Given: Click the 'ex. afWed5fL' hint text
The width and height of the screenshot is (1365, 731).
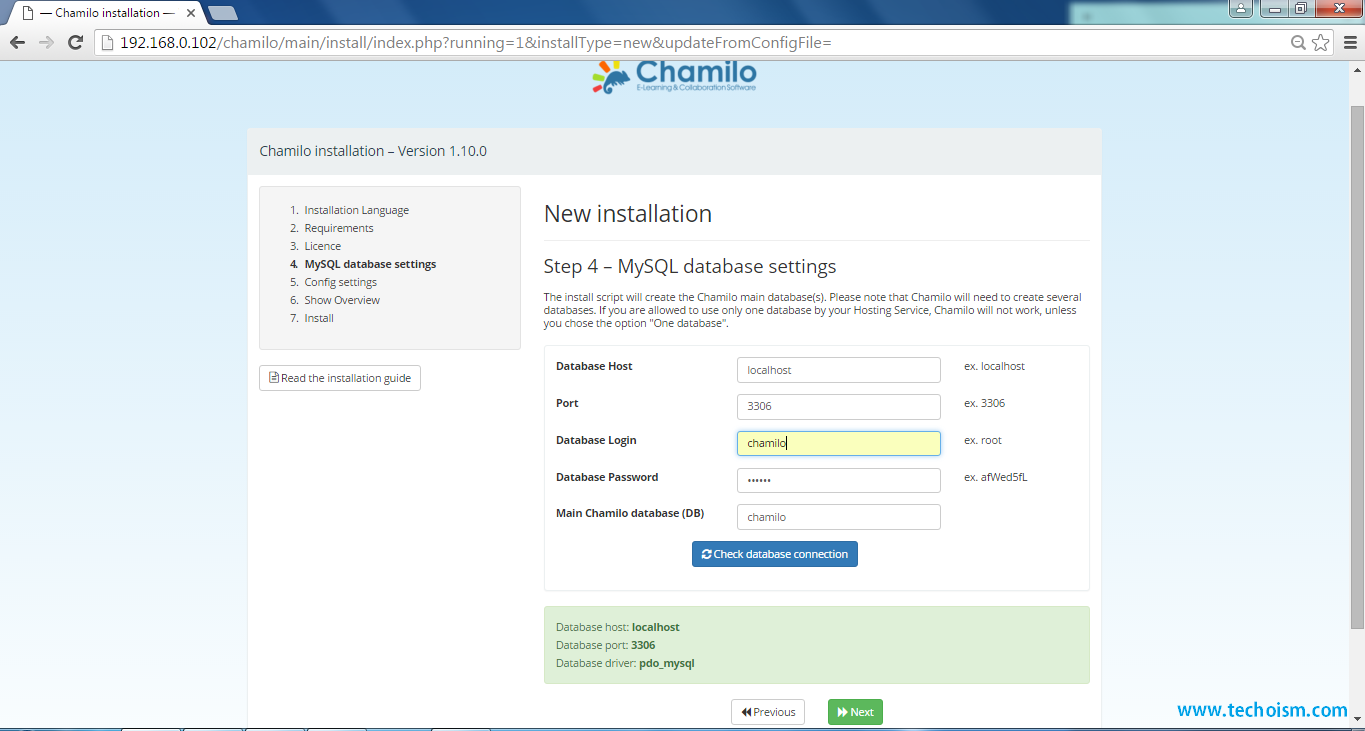Looking at the screenshot, I should point(995,477).
